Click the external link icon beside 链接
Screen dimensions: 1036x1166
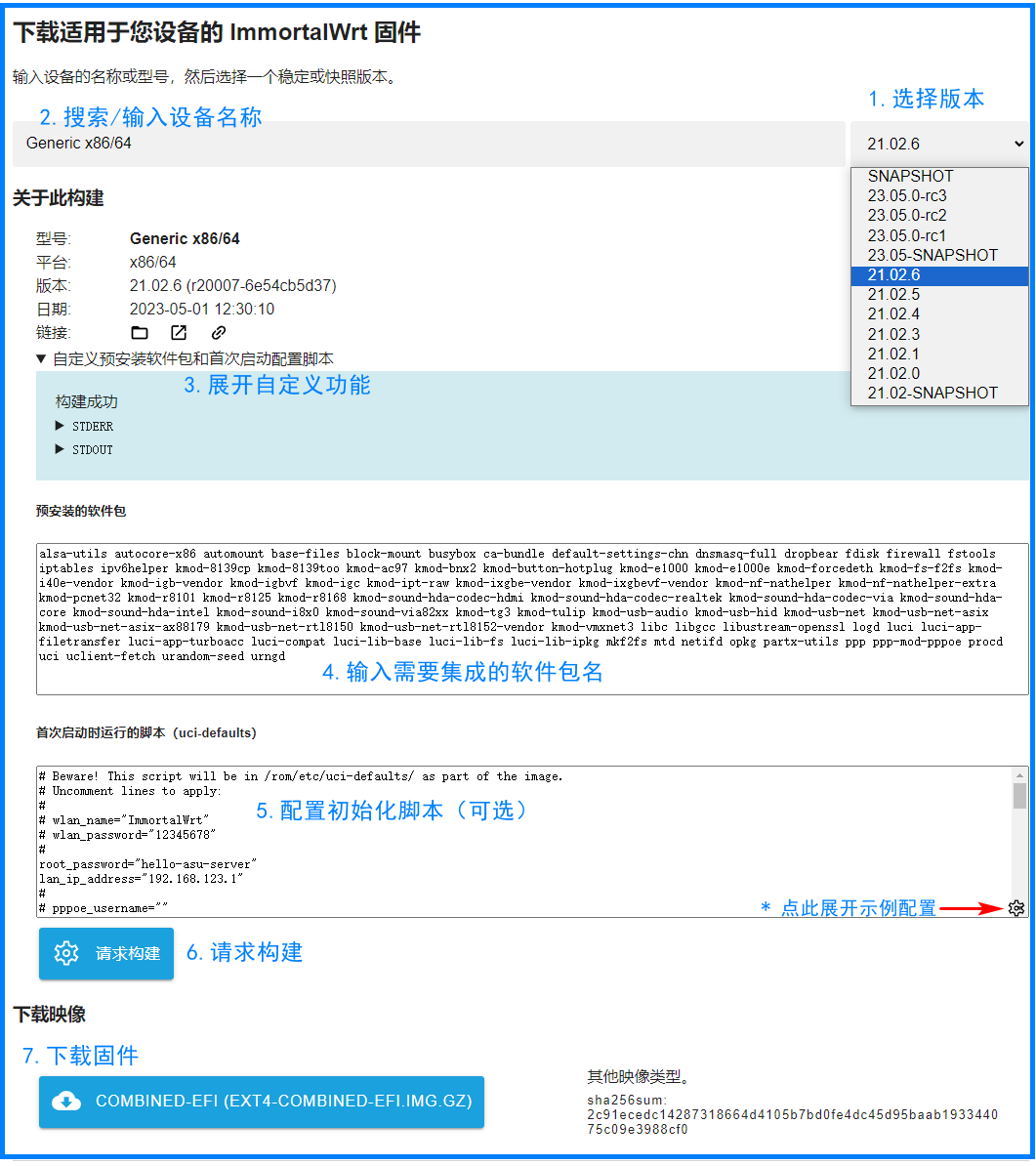coord(179,332)
